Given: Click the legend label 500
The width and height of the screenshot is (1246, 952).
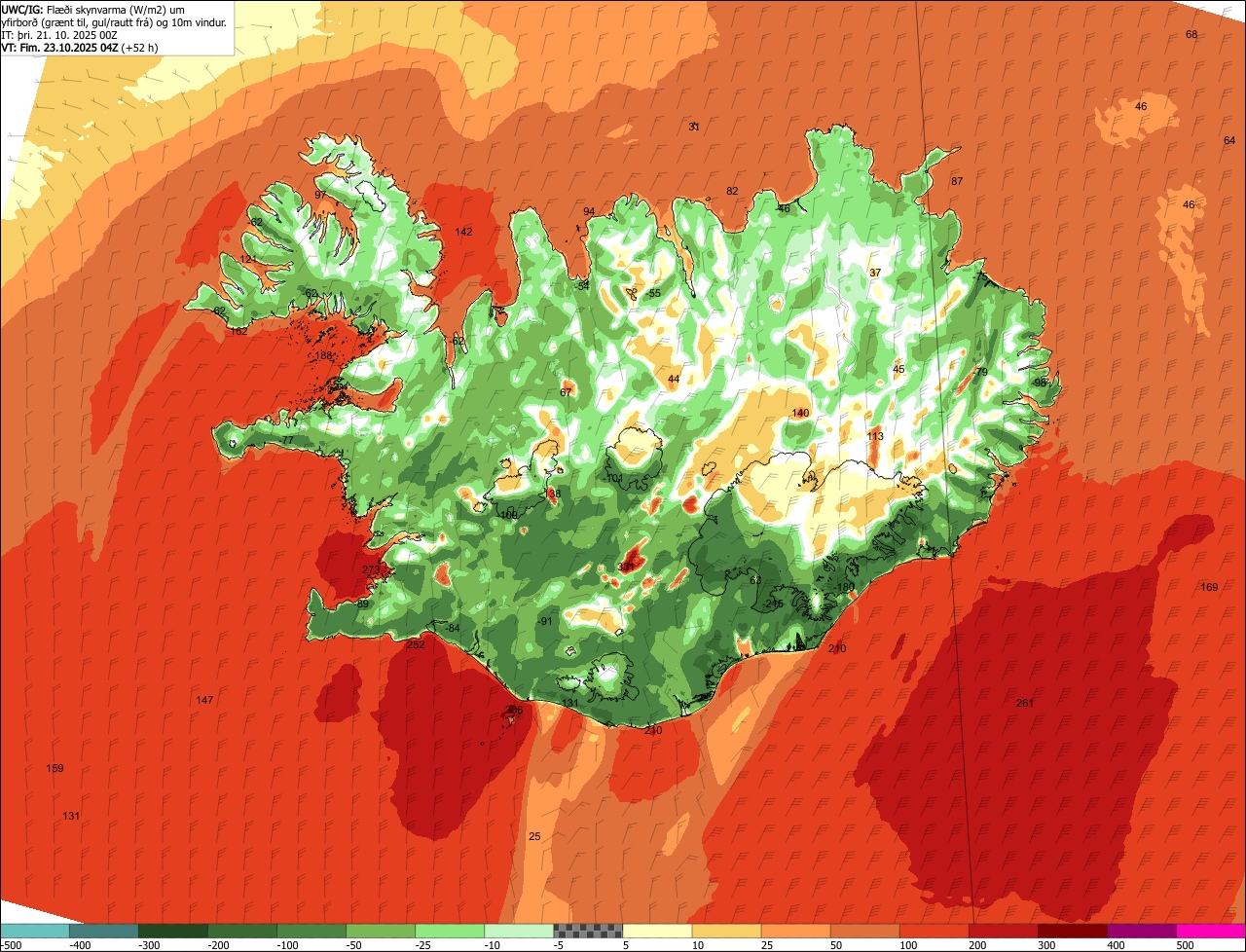Looking at the screenshot, I should (x=1186, y=945).
